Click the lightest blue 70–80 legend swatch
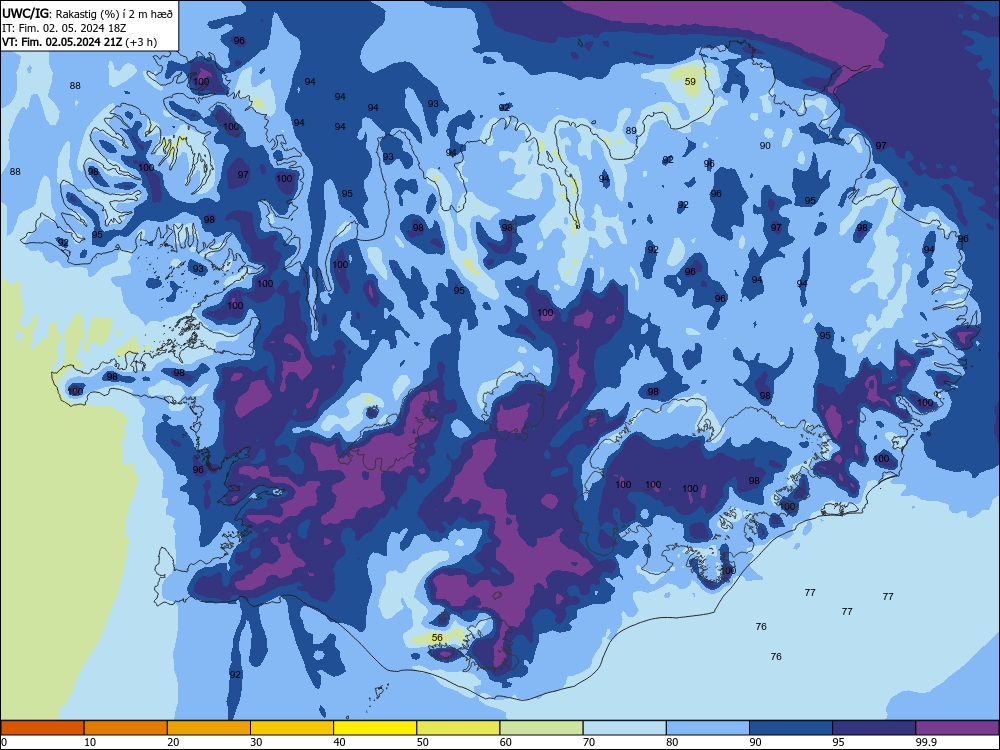The width and height of the screenshot is (1000, 750). [624, 728]
